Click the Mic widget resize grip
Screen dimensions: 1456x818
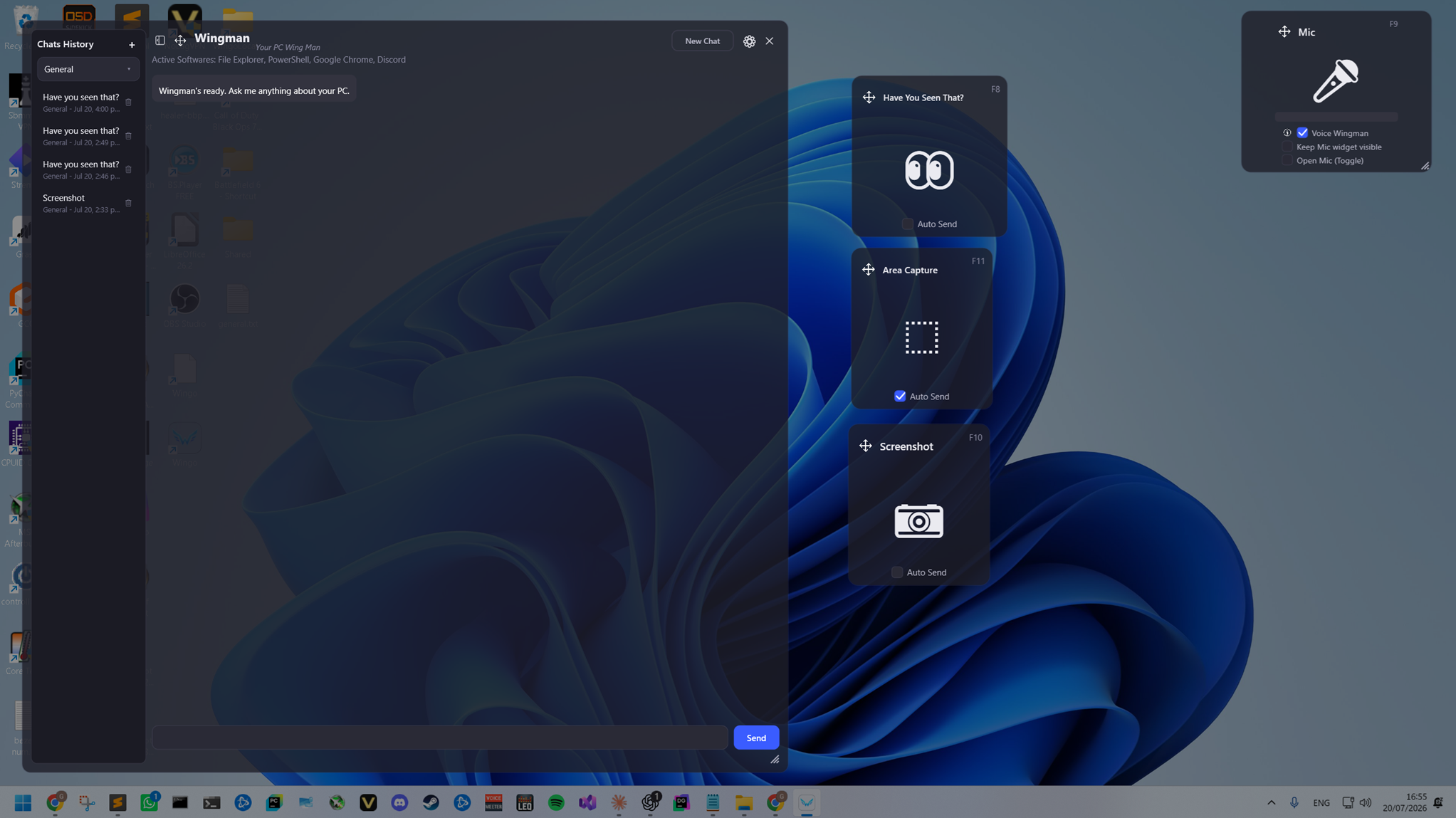1425,166
